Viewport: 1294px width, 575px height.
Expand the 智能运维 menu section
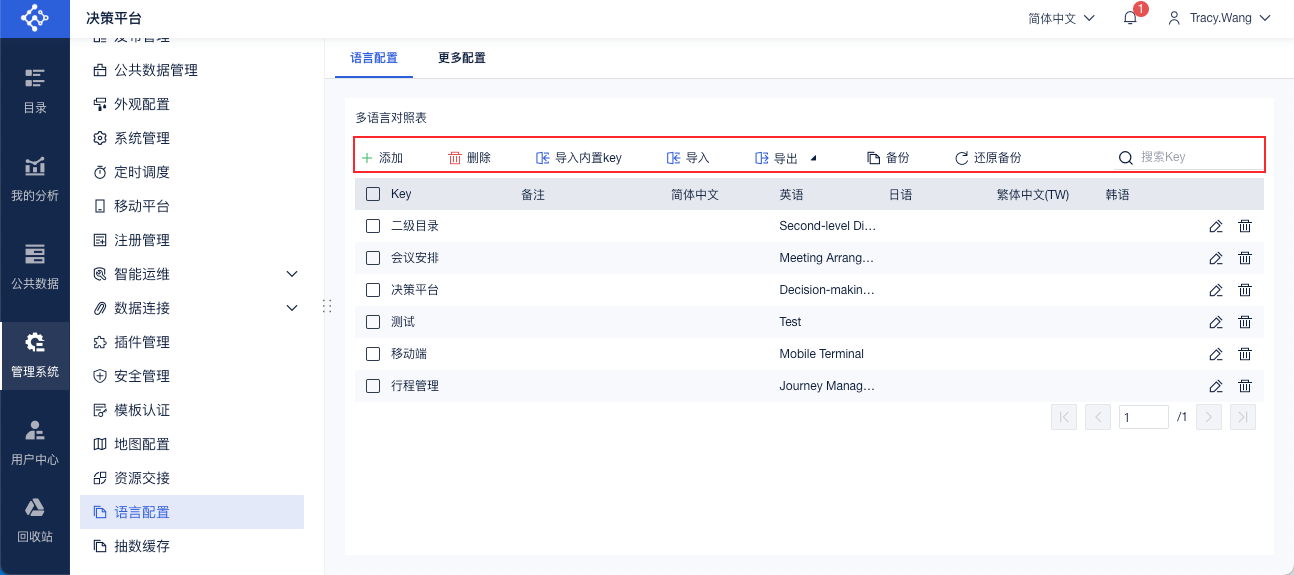pyautogui.click(x=292, y=274)
